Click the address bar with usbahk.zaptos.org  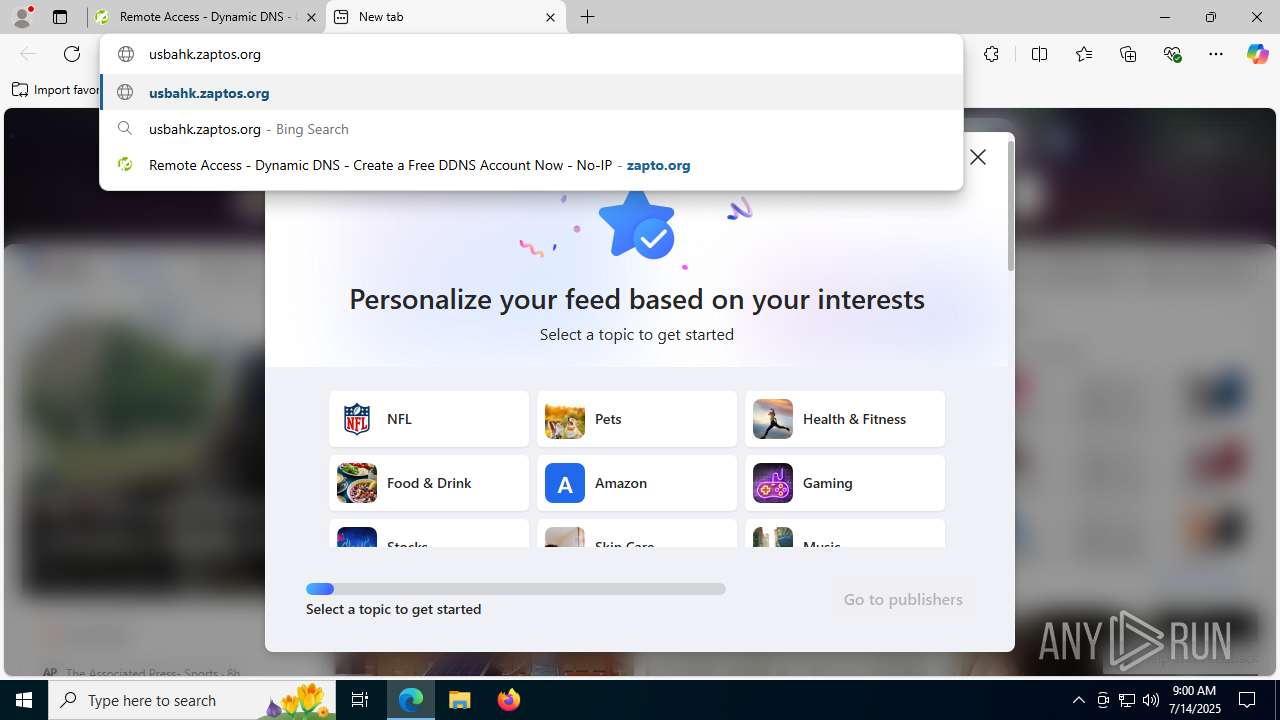point(531,54)
